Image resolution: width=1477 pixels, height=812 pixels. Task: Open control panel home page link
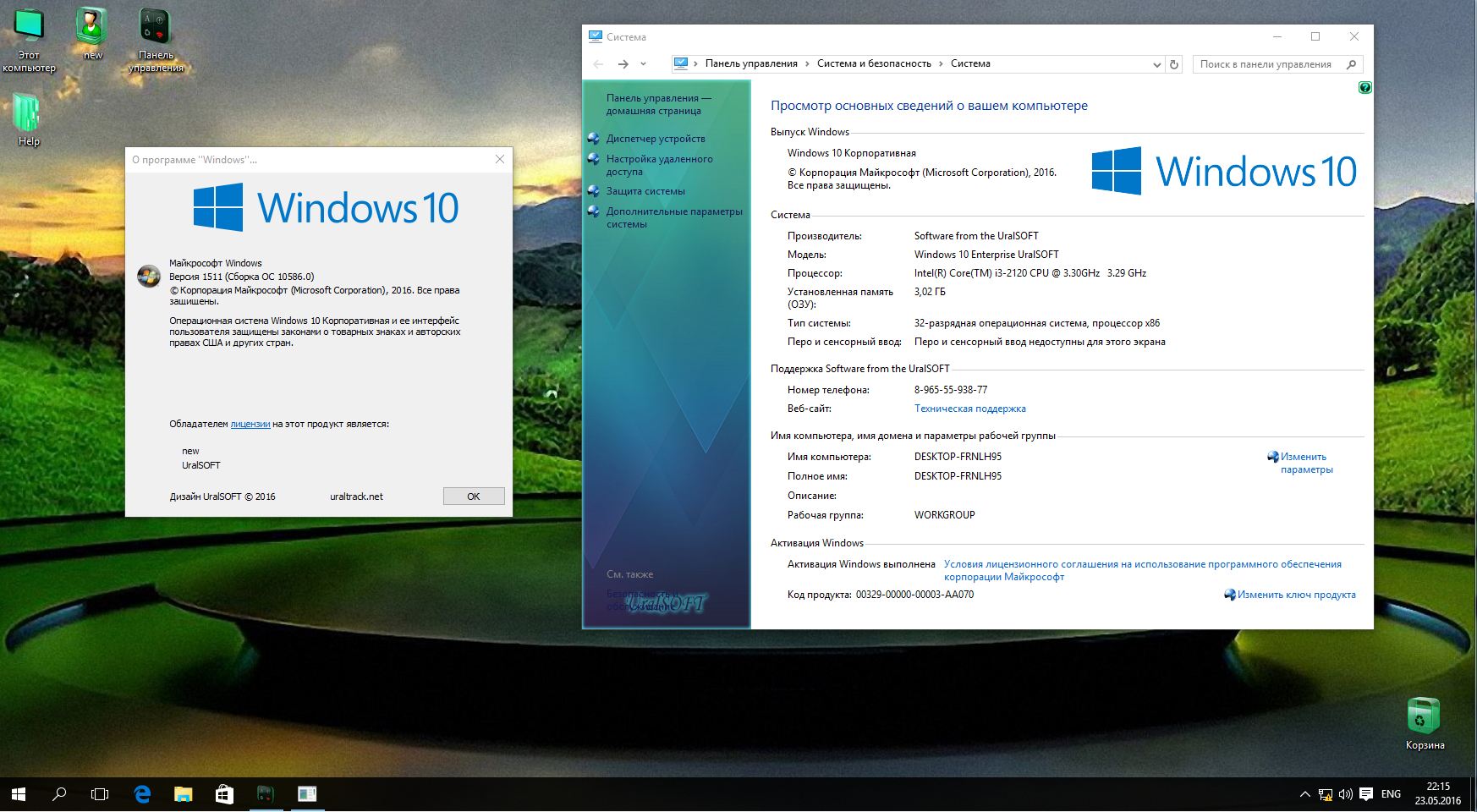coord(658,104)
